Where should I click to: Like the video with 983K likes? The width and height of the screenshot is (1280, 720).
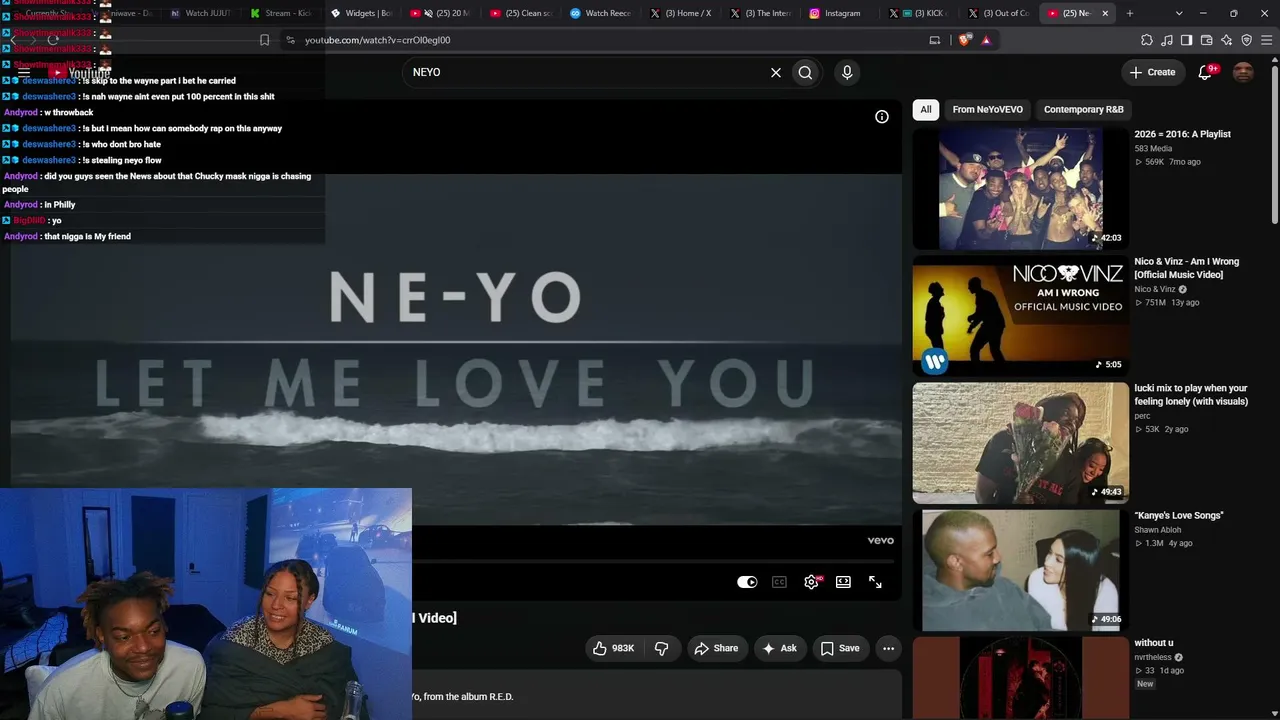(614, 648)
